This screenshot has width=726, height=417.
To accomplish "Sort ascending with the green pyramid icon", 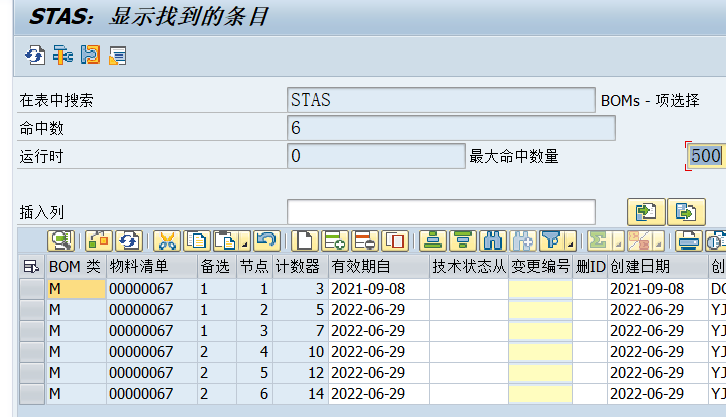I will point(433,241).
